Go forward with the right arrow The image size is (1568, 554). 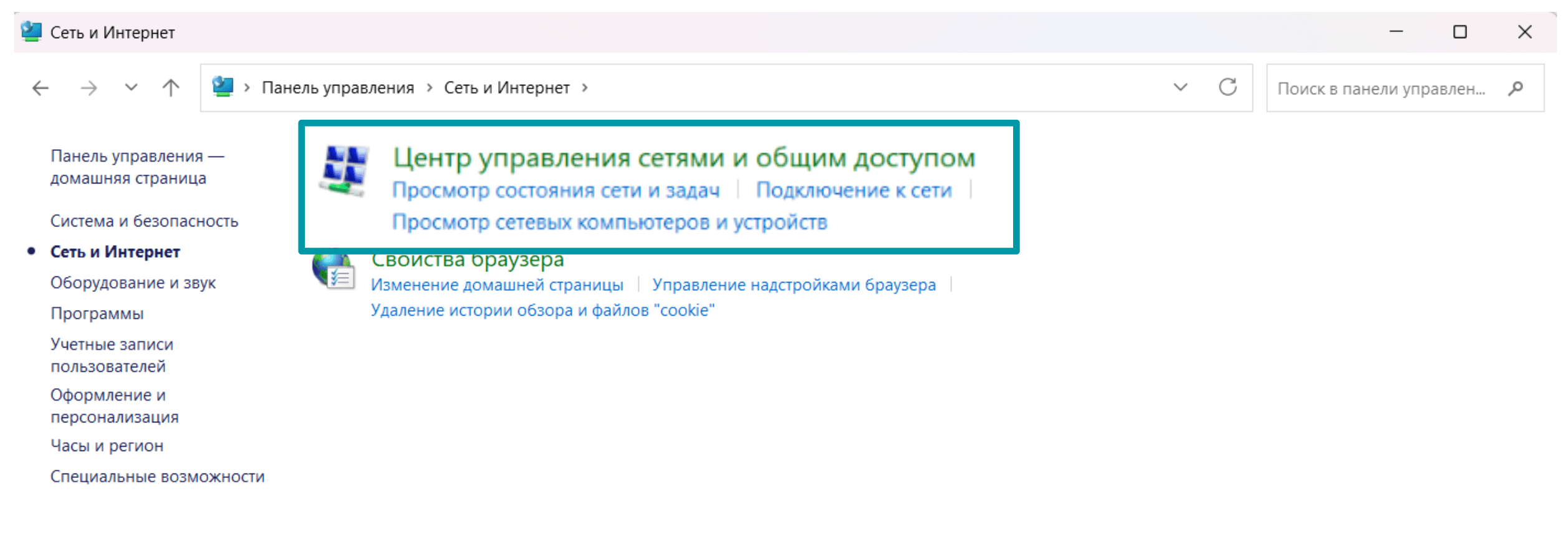[x=89, y=88]
